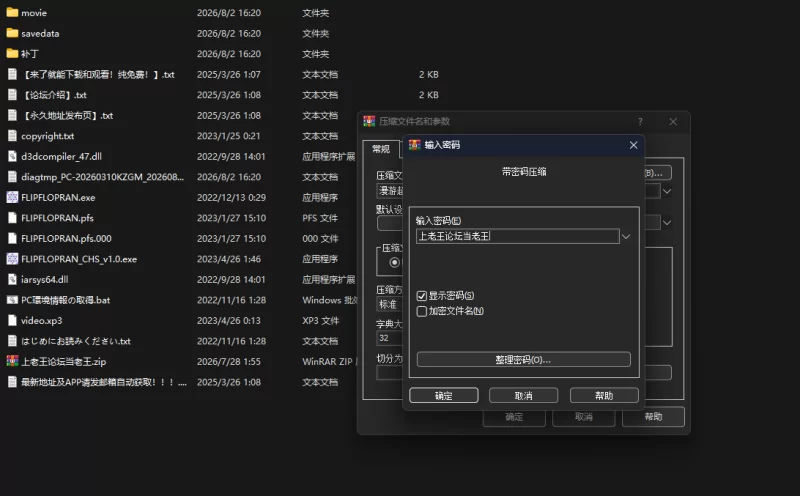The width and height of the screenshot is (800, 496).
Task: Click date 2022/12/13 0:29
Action: 231,197
